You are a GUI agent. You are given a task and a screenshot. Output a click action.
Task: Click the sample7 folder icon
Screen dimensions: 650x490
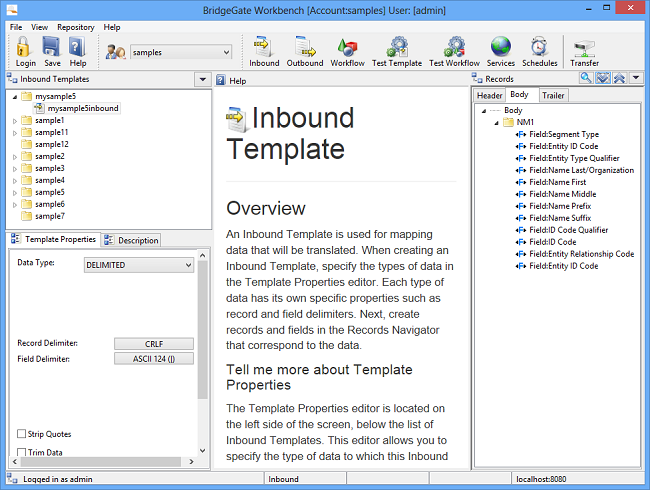click(27, 216)
